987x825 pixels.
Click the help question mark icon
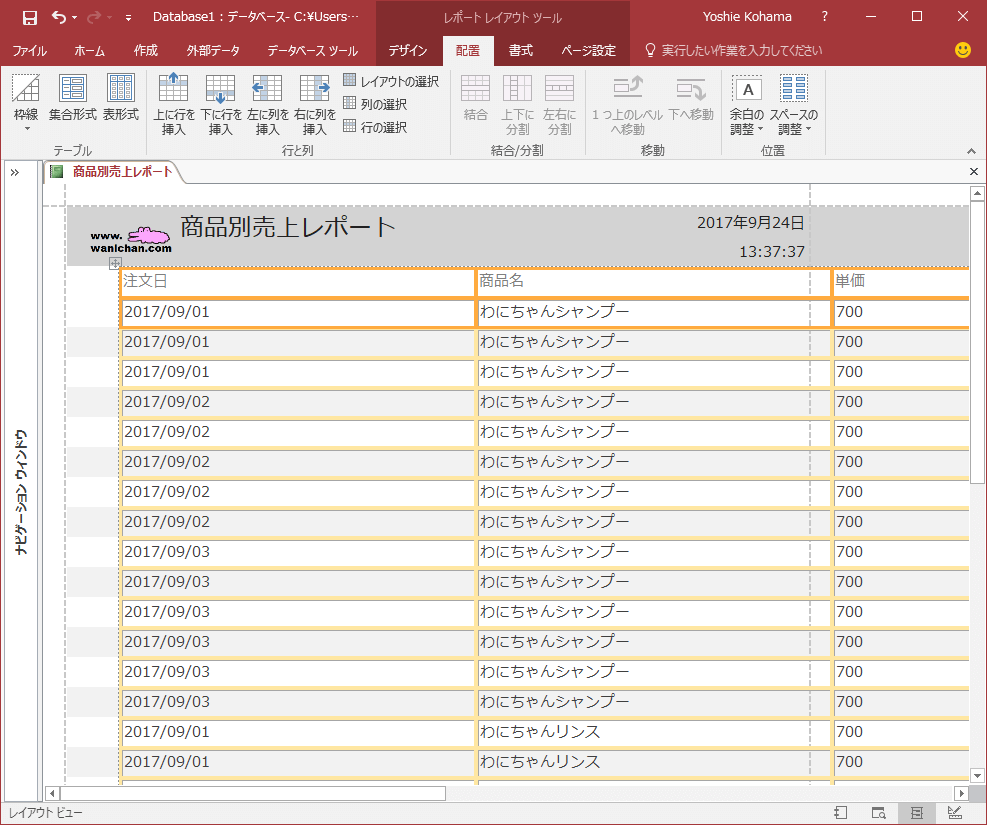825,17
